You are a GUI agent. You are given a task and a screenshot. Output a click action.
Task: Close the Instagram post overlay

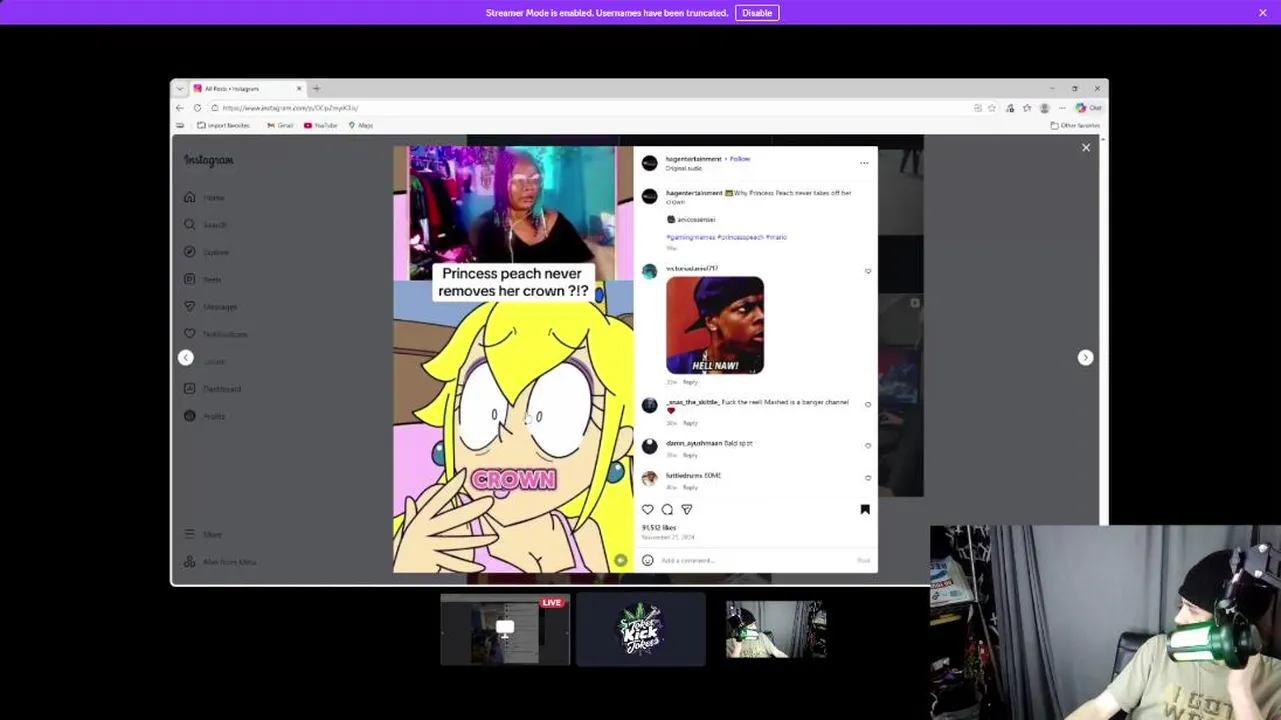1086,148
